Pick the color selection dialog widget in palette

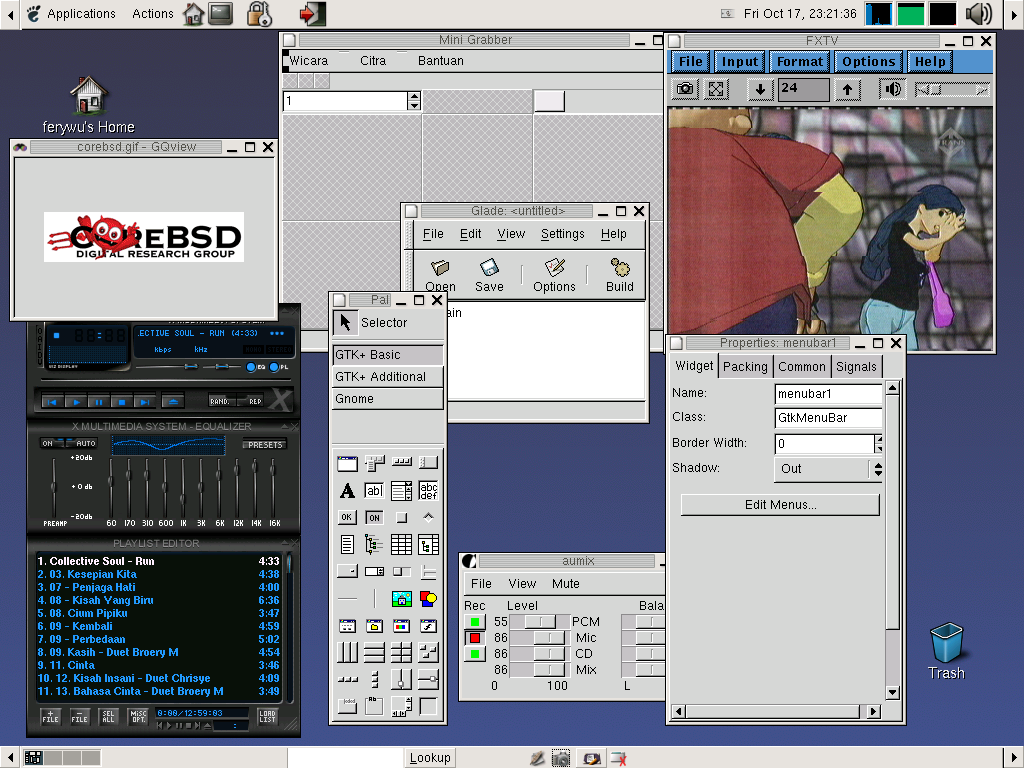point(401,626)
